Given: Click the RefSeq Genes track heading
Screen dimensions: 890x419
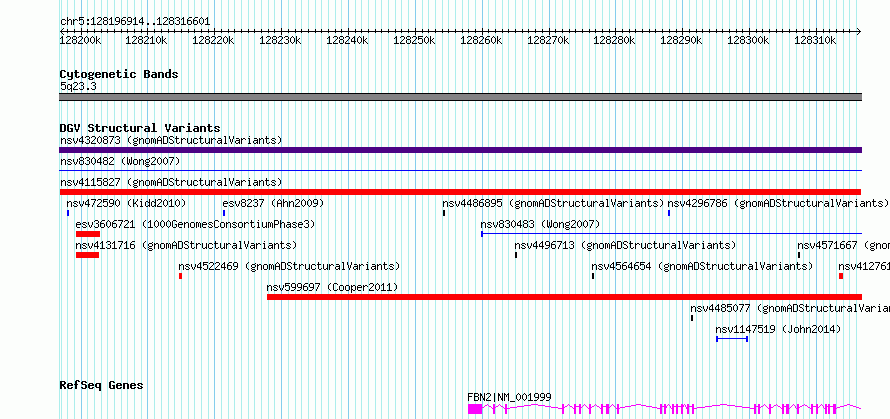Looking at the screenshot, I should [102, 386].
